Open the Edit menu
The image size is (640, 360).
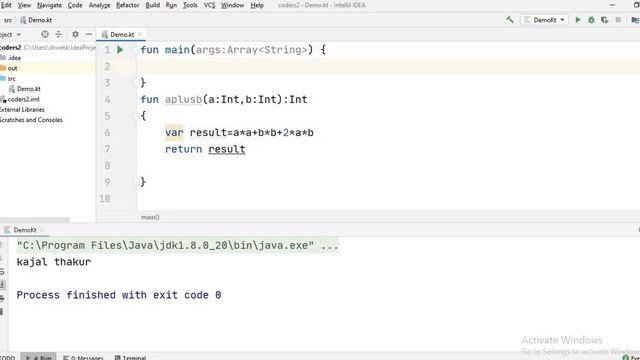tap(6, 5)
